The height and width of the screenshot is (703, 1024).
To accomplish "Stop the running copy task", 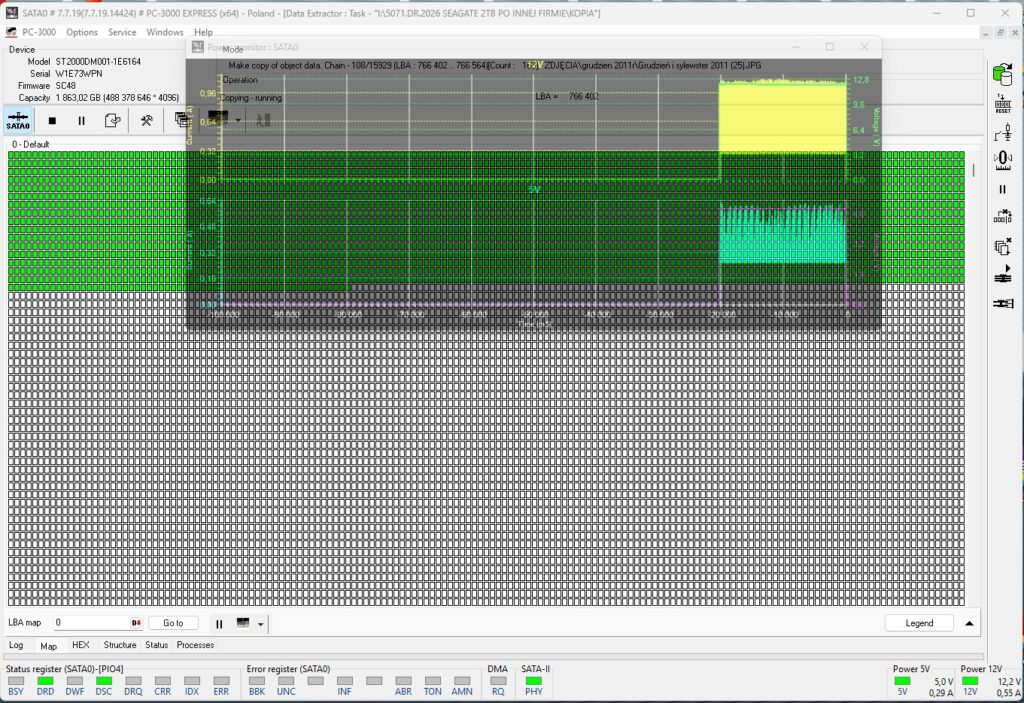I will point(52,120).
